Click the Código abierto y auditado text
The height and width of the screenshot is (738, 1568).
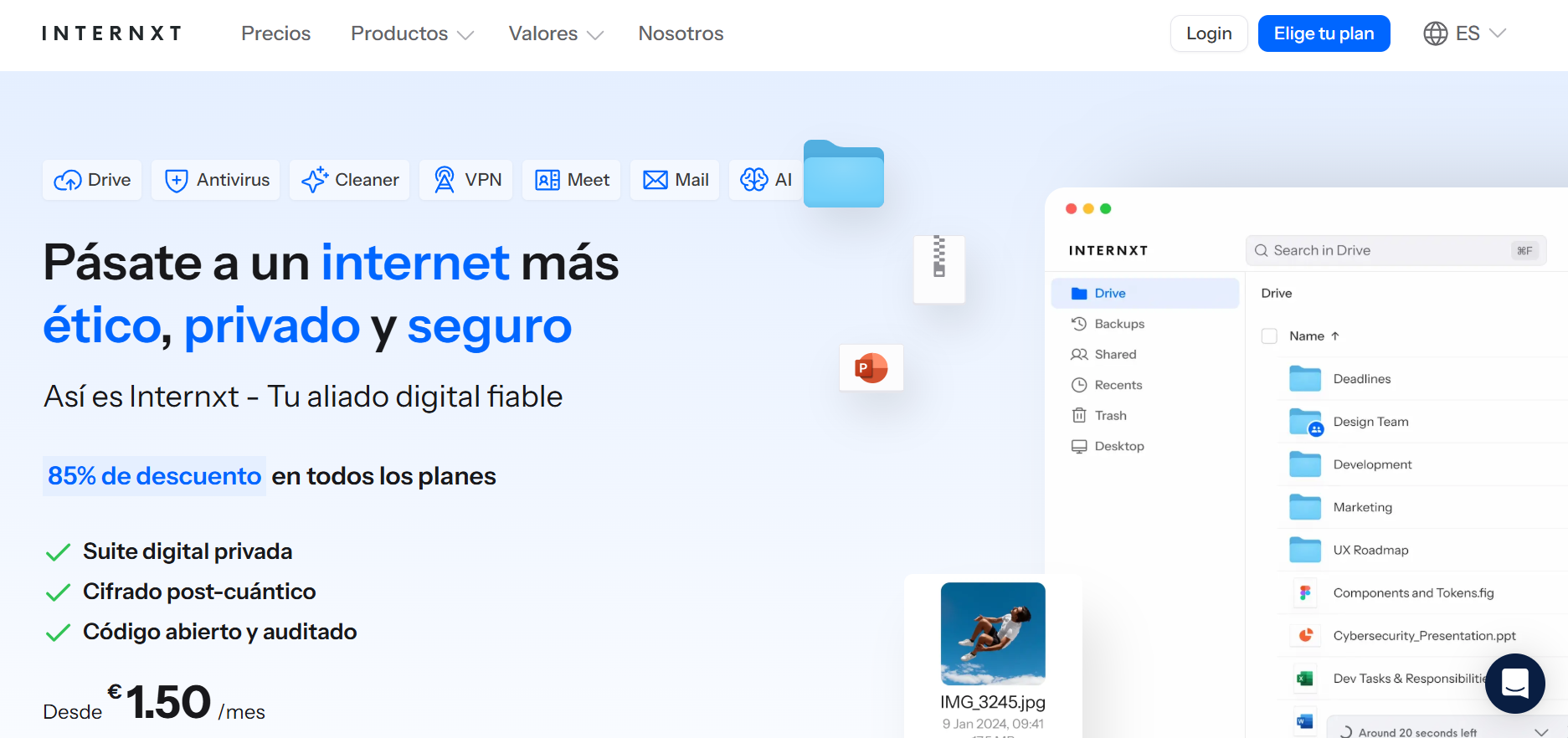point(220,632)
